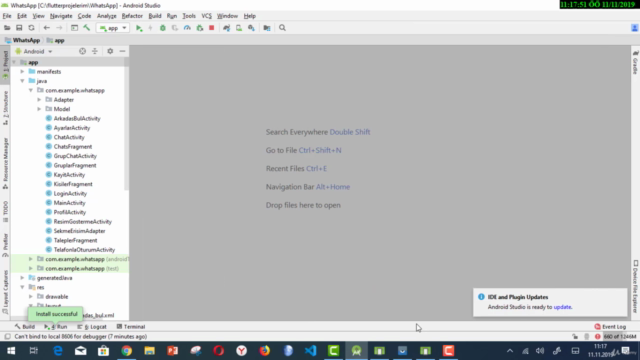Viewport: 640px width, 360px height.
Task: Expand the generatedJava folder
Action: point(22,278)
